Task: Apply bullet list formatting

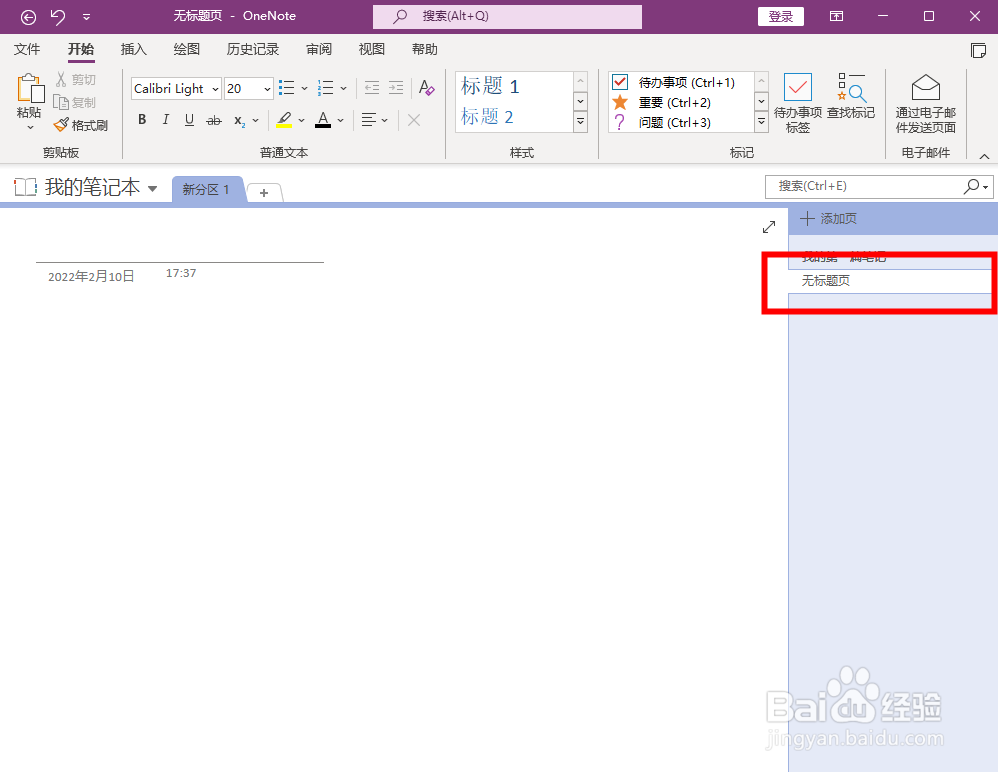Action: pos(286,88)
